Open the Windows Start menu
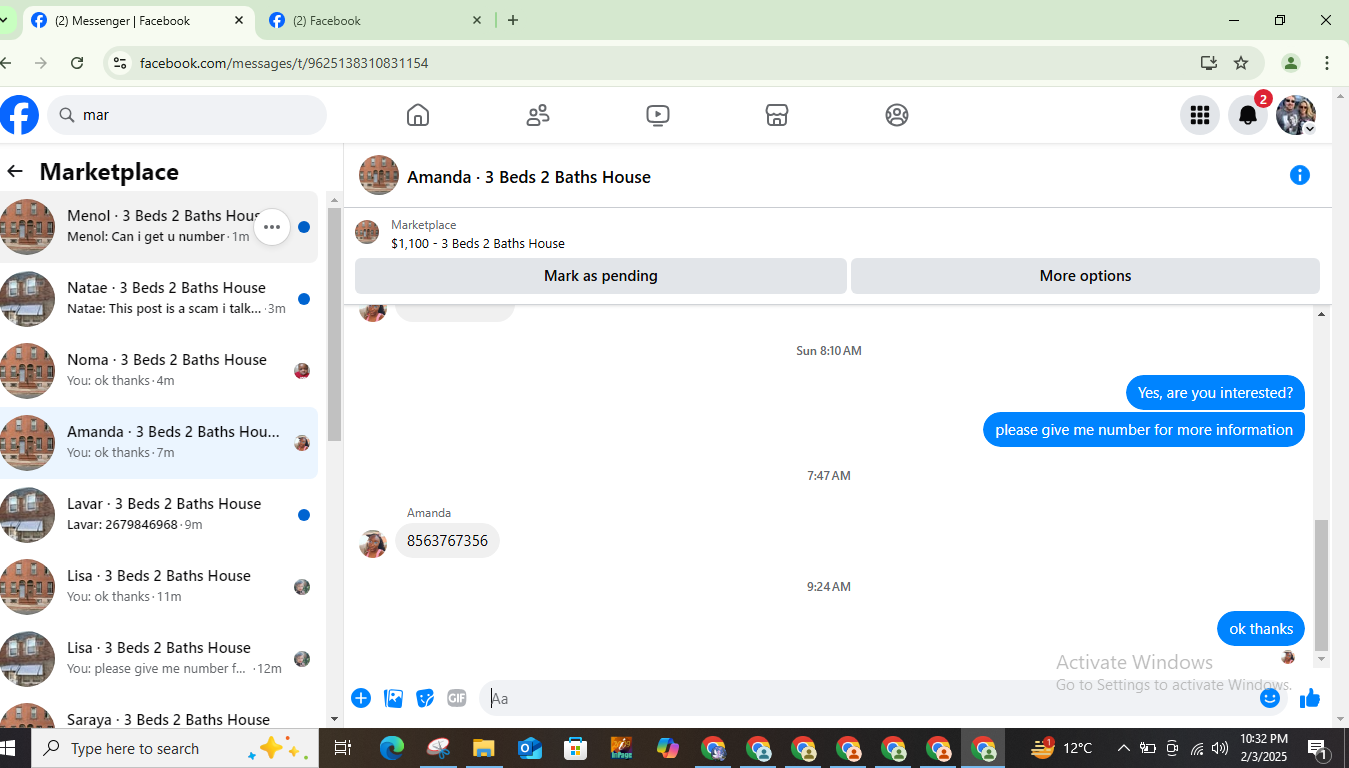This screenshot has width=1349, height=768. (x=10, y=748)
